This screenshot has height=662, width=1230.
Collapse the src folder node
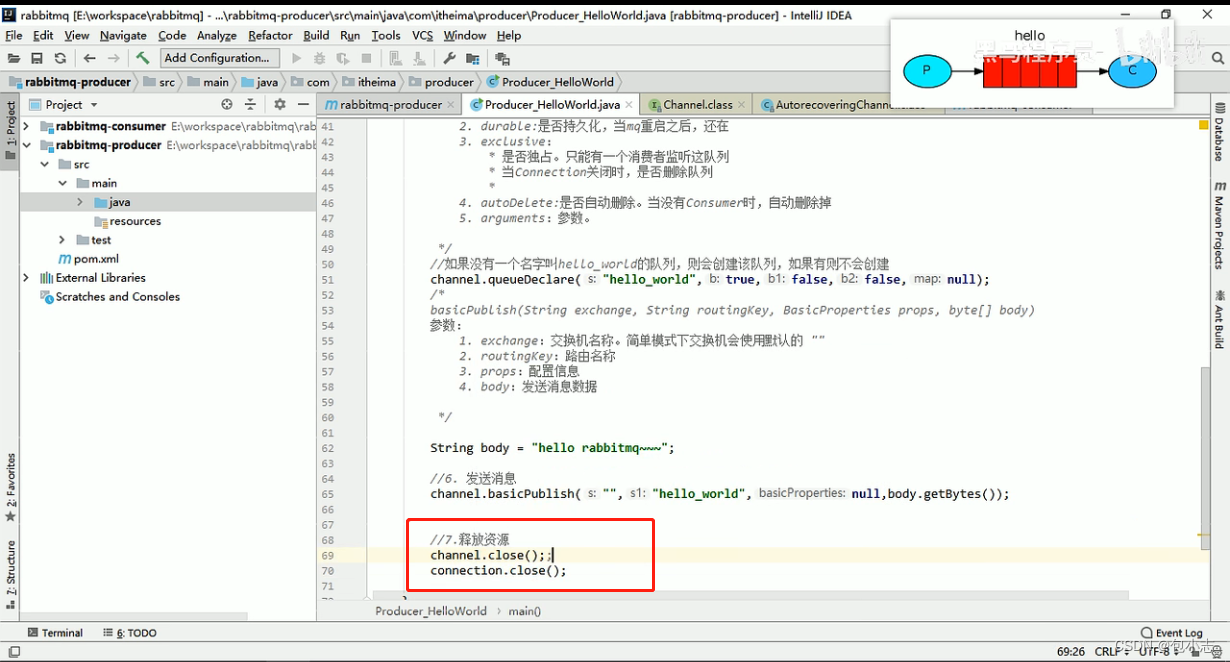[x=45, y=165]
